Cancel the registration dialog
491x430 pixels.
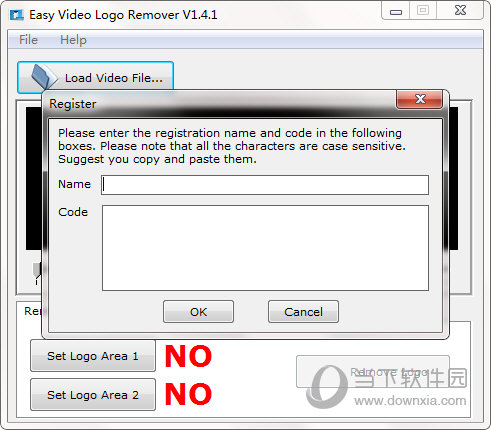click(x=303, y=312)
